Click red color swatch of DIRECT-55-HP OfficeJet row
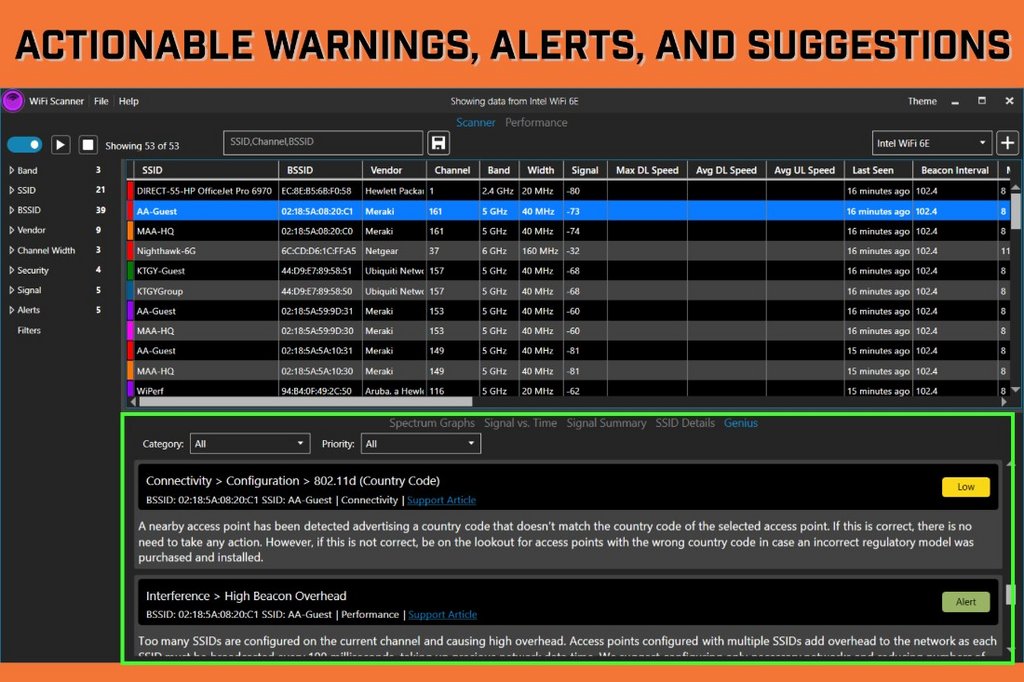This screenshot has width=1024, height=682. pyautogui.click(x=130, y=191)
